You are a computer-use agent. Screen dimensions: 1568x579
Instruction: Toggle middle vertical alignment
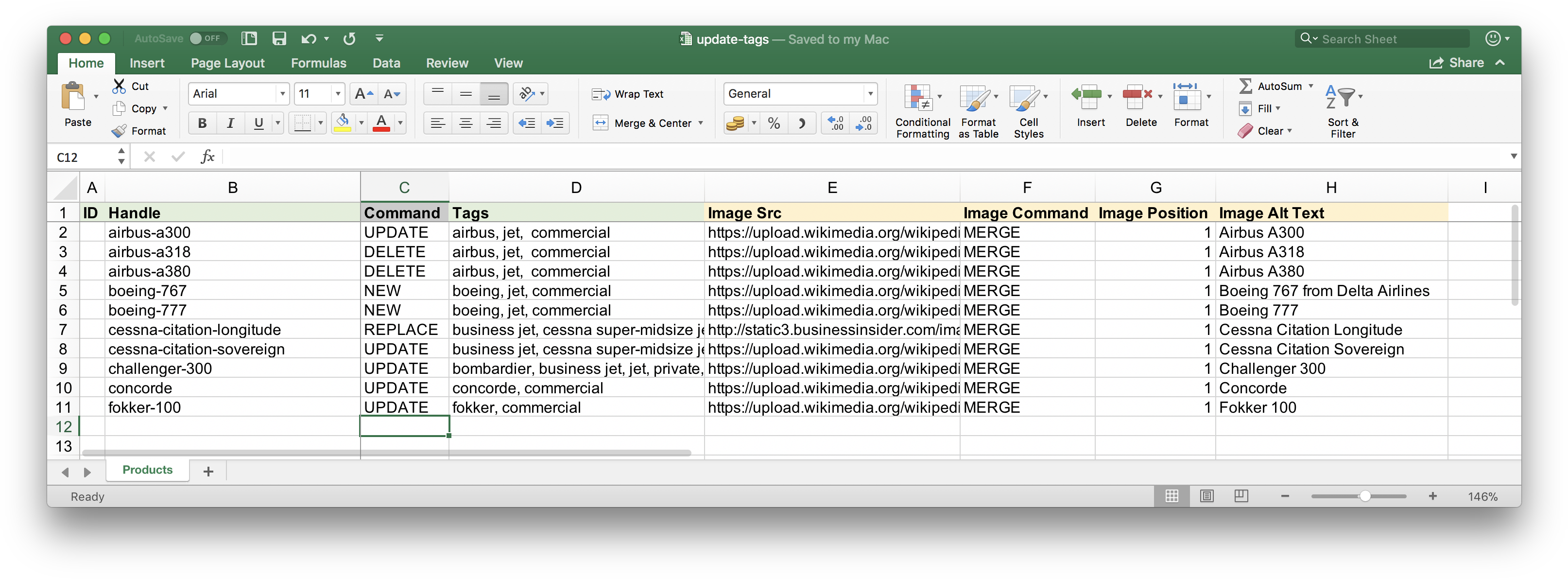coord(465,94)
